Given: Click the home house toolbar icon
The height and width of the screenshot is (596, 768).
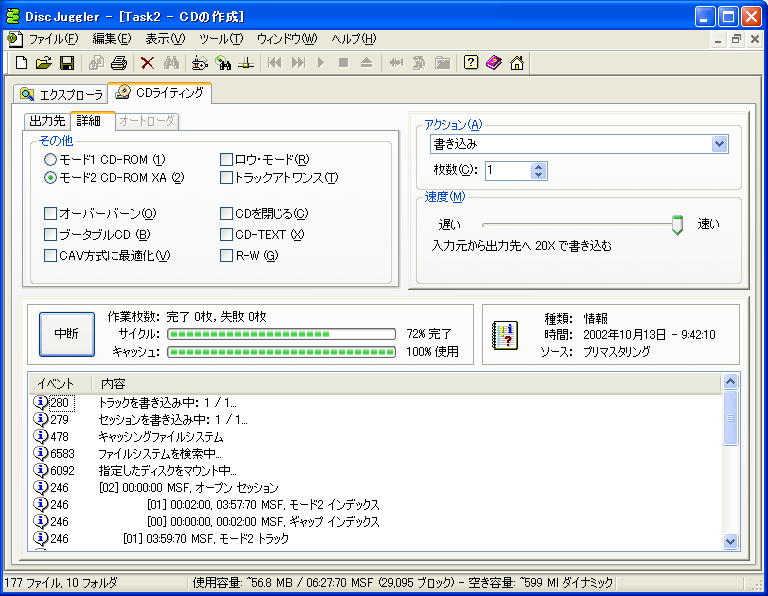Looking at the screenshot, I should (x=517, y=63).
